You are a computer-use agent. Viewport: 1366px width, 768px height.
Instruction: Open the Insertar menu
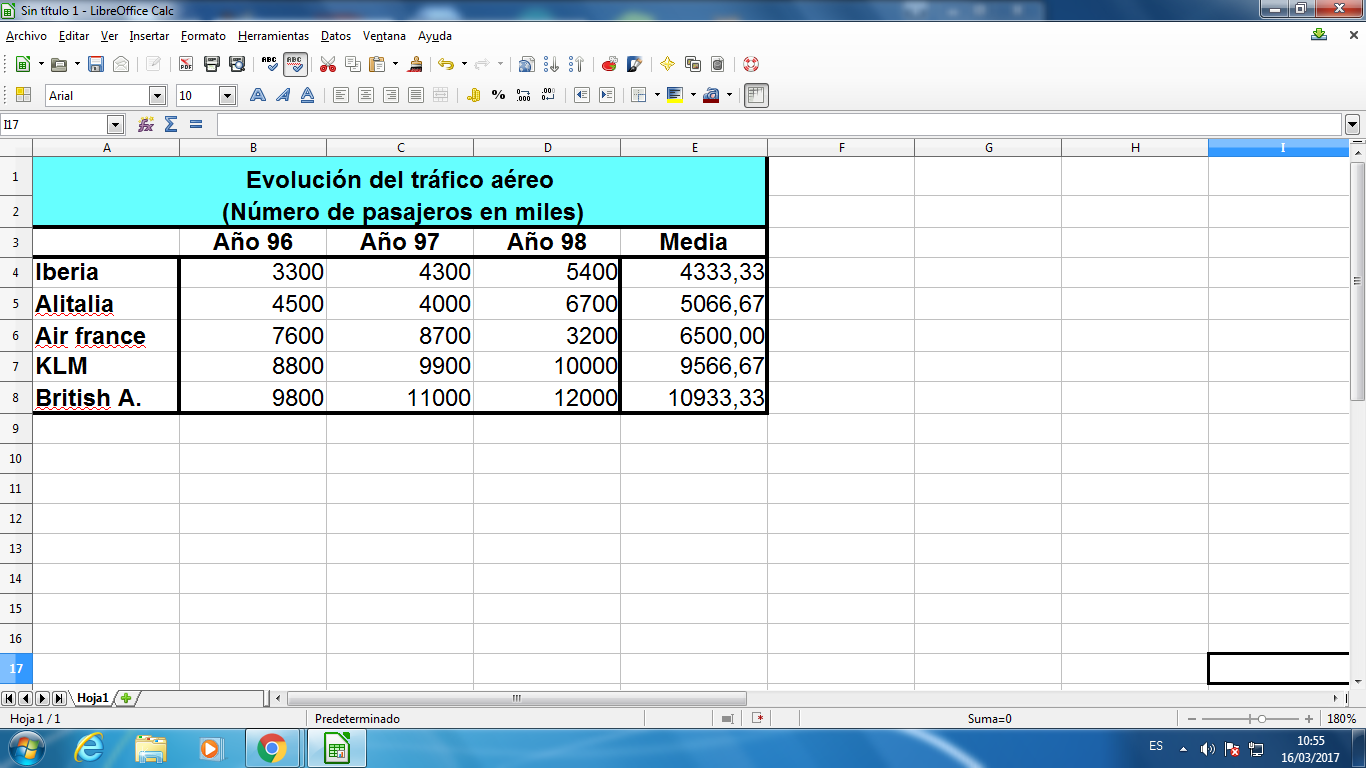pyautogui.click(x=149, y=36)
